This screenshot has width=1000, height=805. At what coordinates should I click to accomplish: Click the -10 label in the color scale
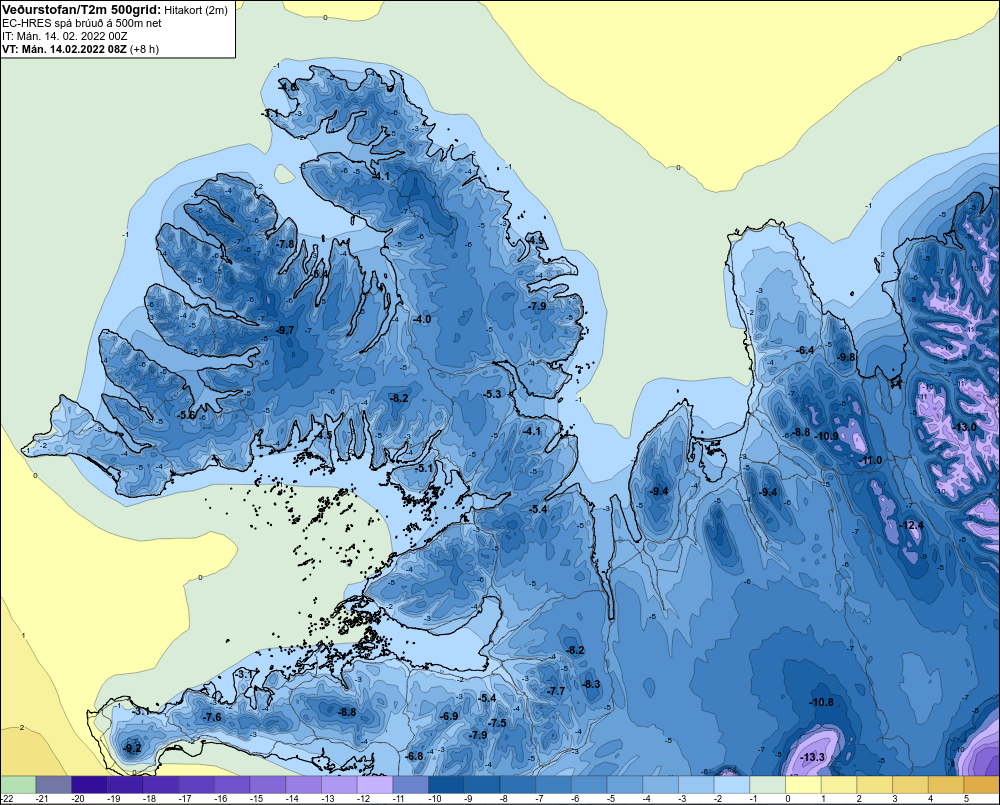point(435,799)
